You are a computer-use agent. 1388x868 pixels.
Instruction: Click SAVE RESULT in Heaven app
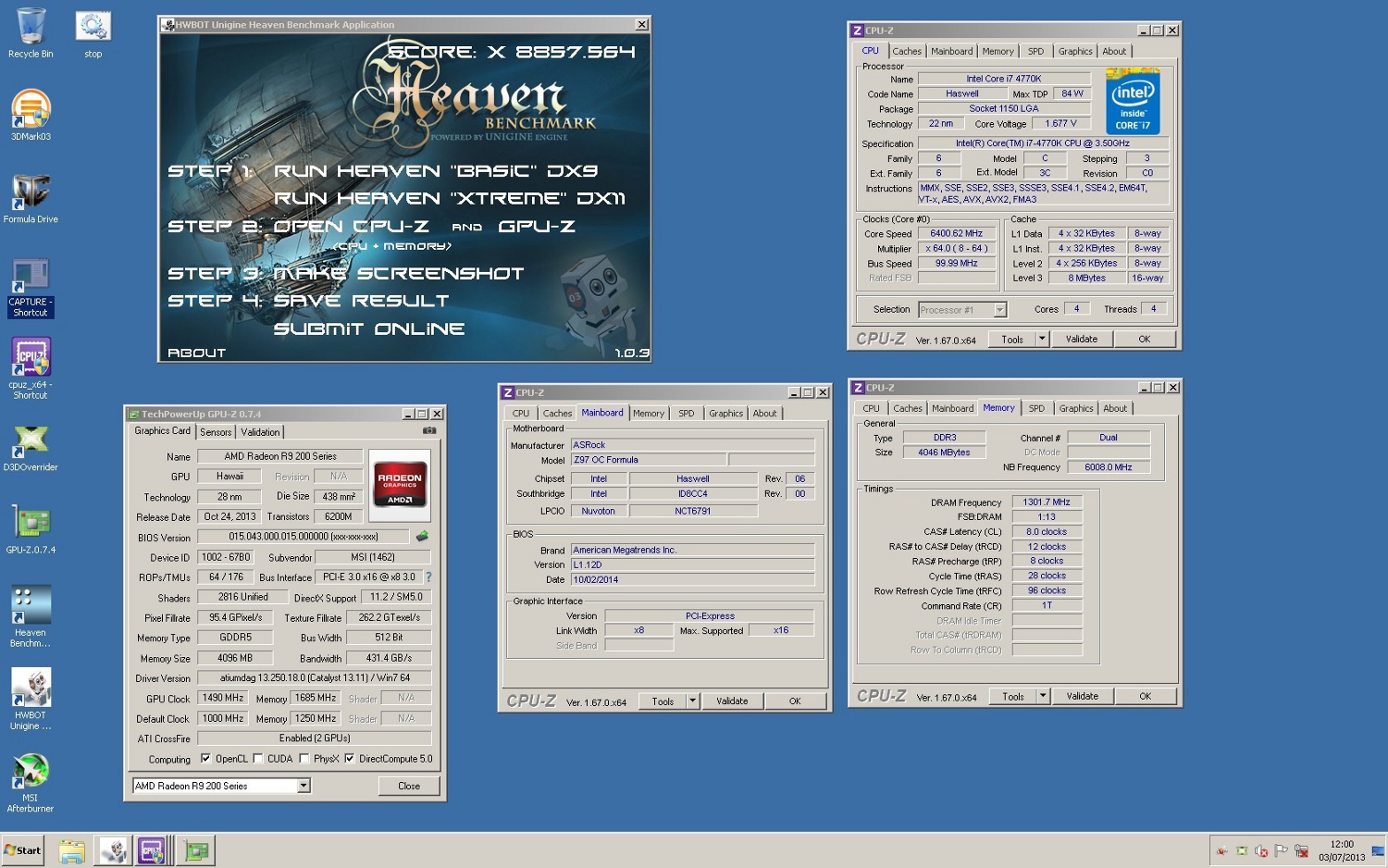tap(361, 302)
